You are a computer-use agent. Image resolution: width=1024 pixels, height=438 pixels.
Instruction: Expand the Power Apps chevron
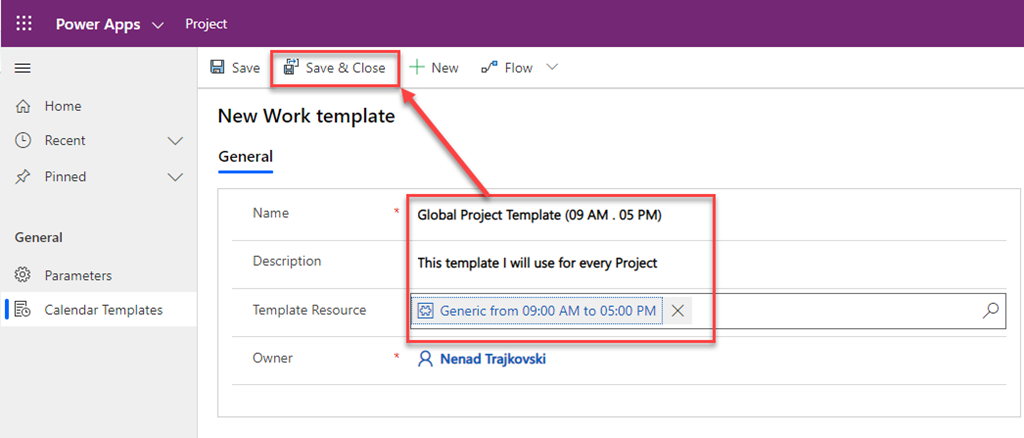158,24
